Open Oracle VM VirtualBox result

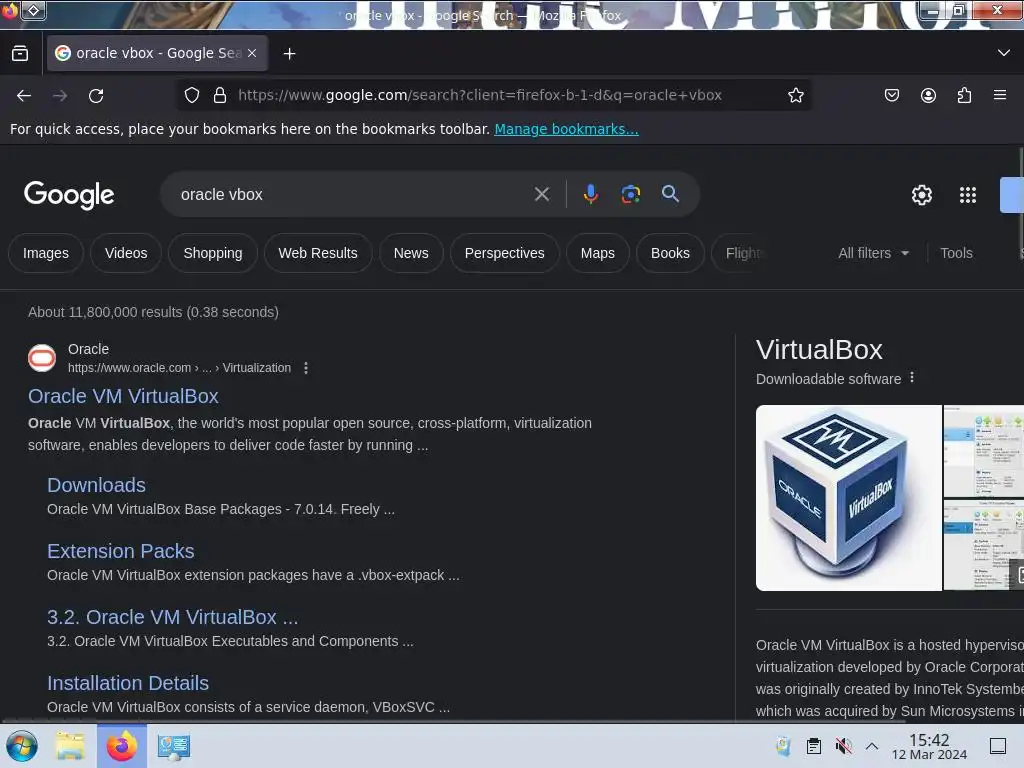123,396
